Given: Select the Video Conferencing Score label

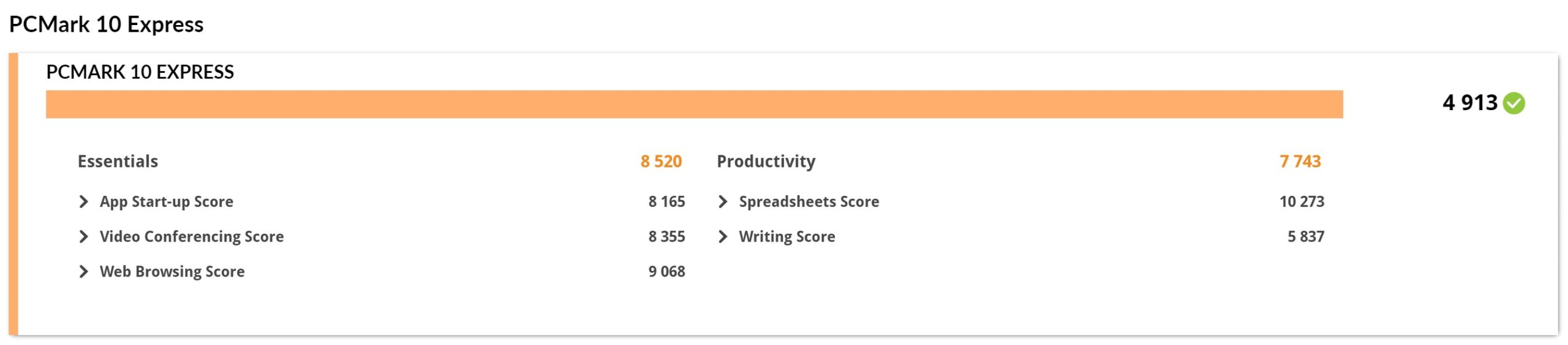Looking at the screenshot, I should pos(192,237).
